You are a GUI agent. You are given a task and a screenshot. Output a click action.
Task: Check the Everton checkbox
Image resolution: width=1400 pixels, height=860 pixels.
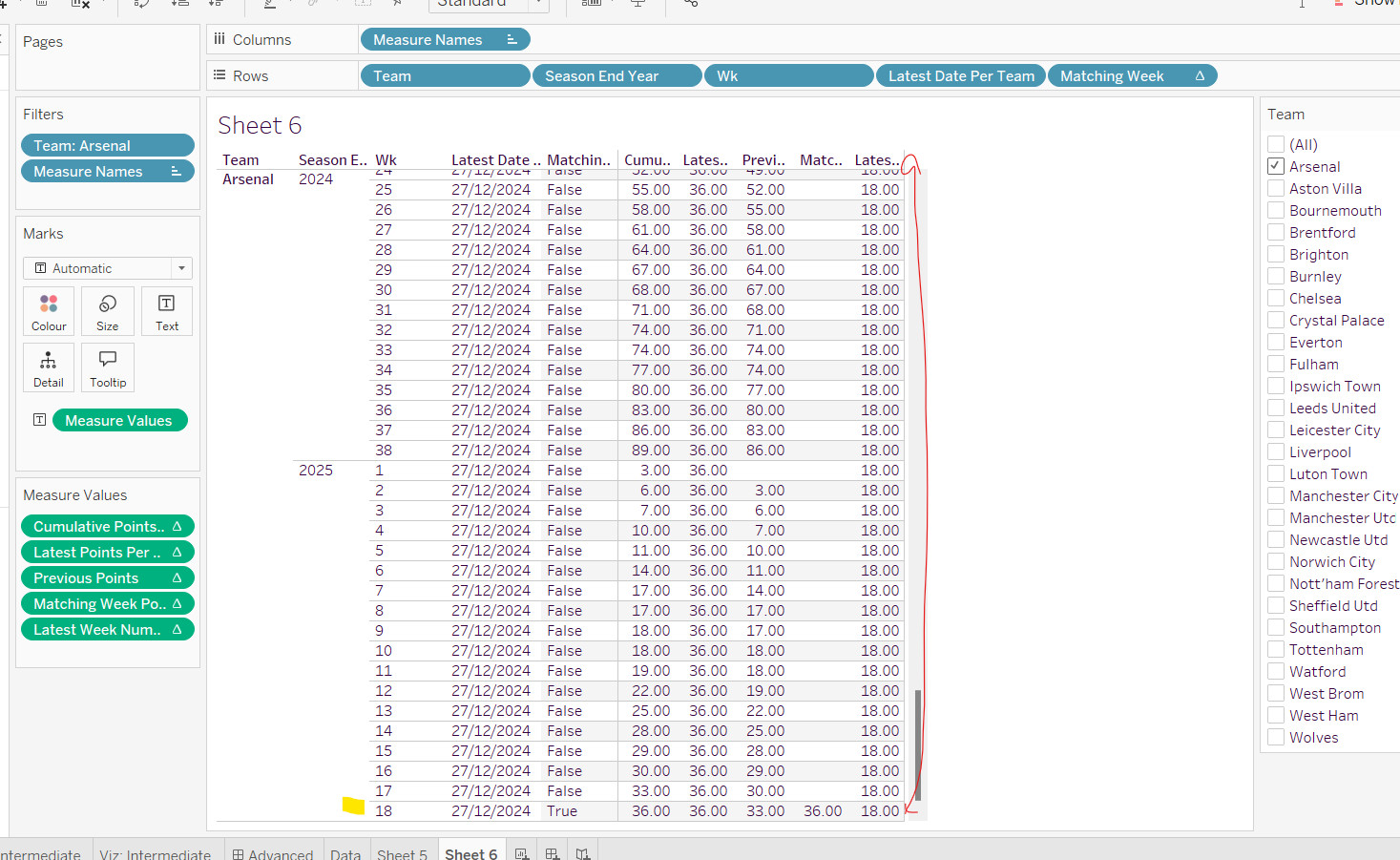pos(1276,342)
